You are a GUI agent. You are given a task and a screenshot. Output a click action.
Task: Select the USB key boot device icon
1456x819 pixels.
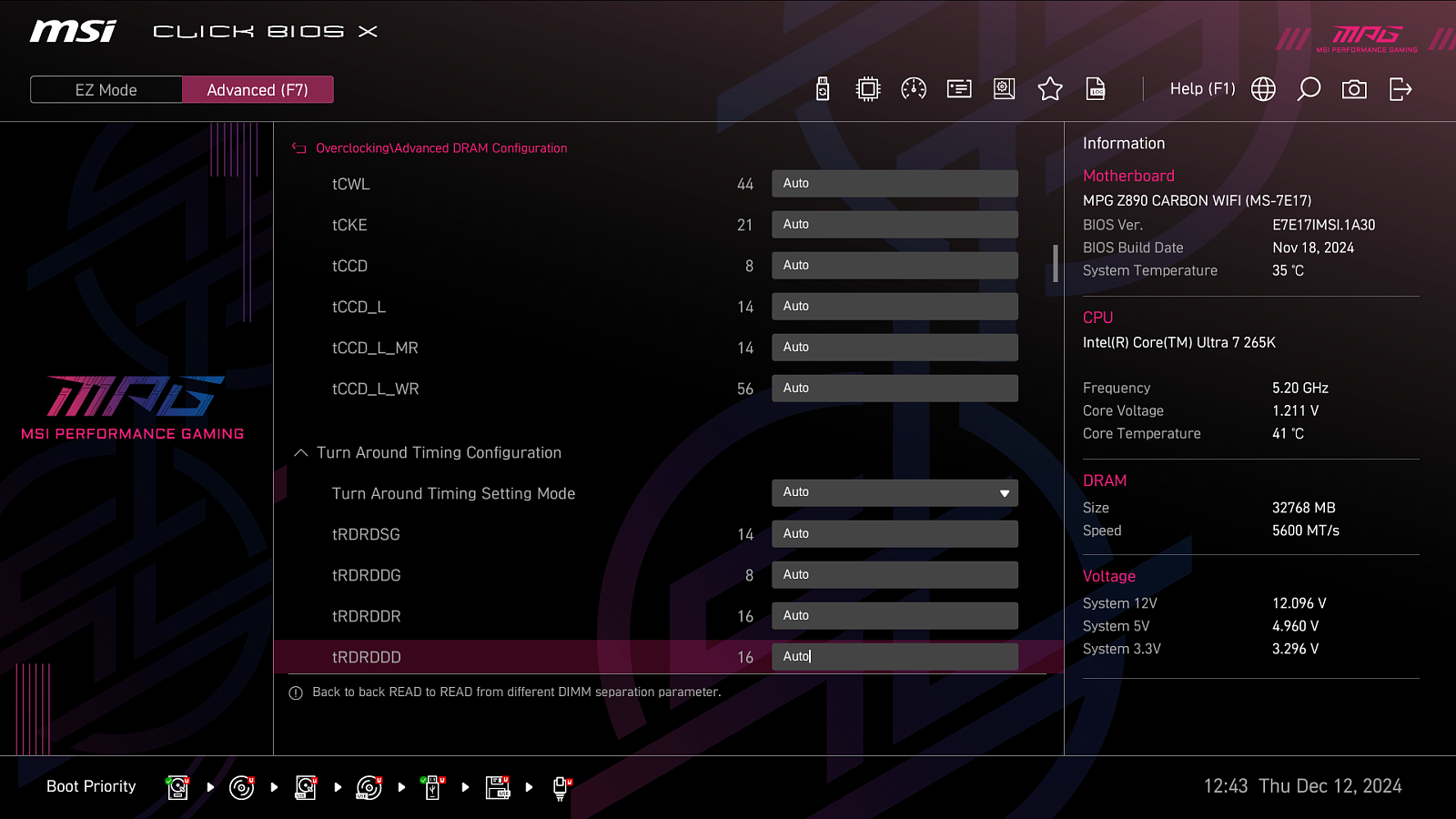pyautogui.click(x=433, y=787)
